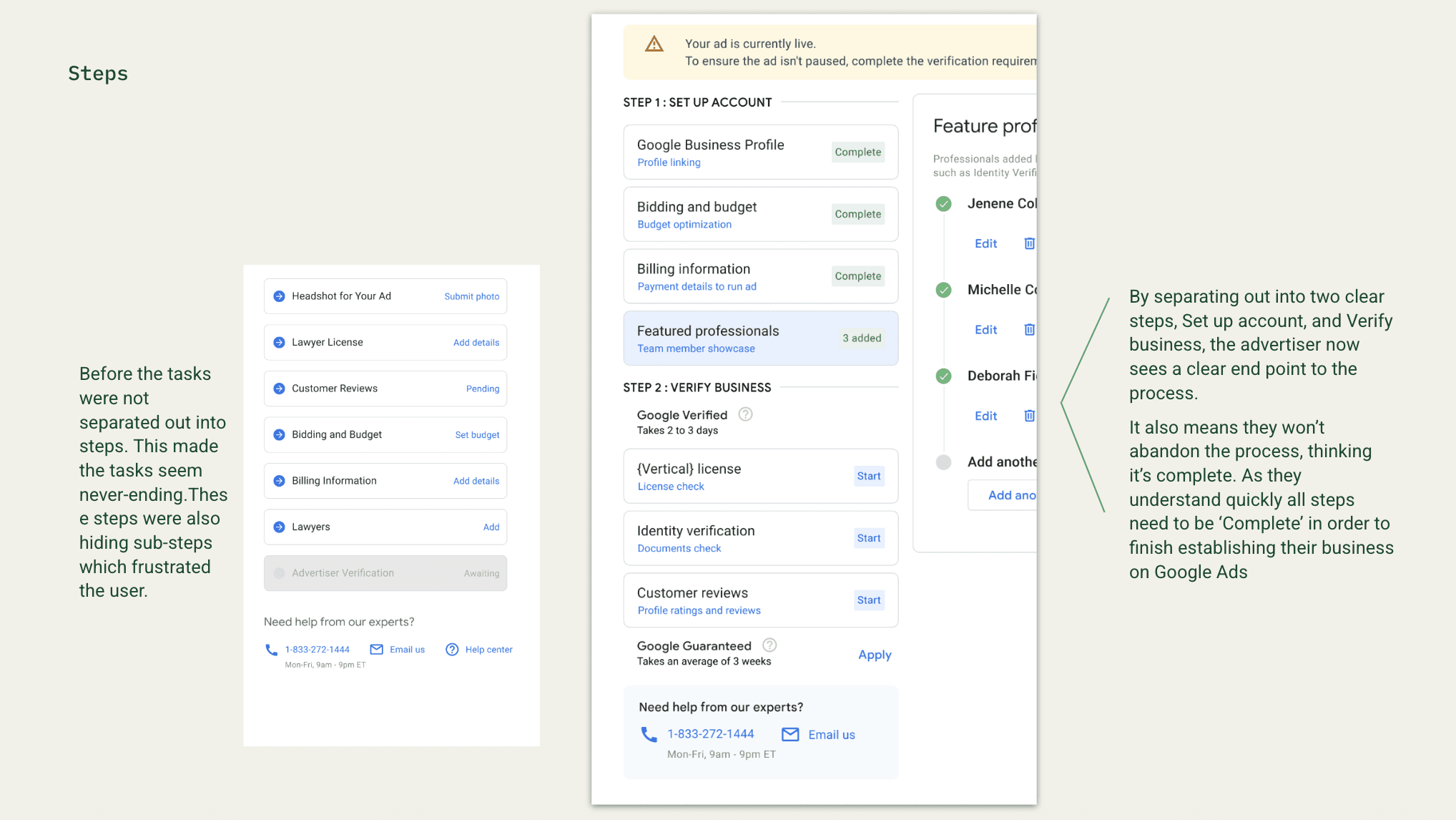Click the STEP 2 : VERIFY BUSINESS heading

click(x=697, y=387)
